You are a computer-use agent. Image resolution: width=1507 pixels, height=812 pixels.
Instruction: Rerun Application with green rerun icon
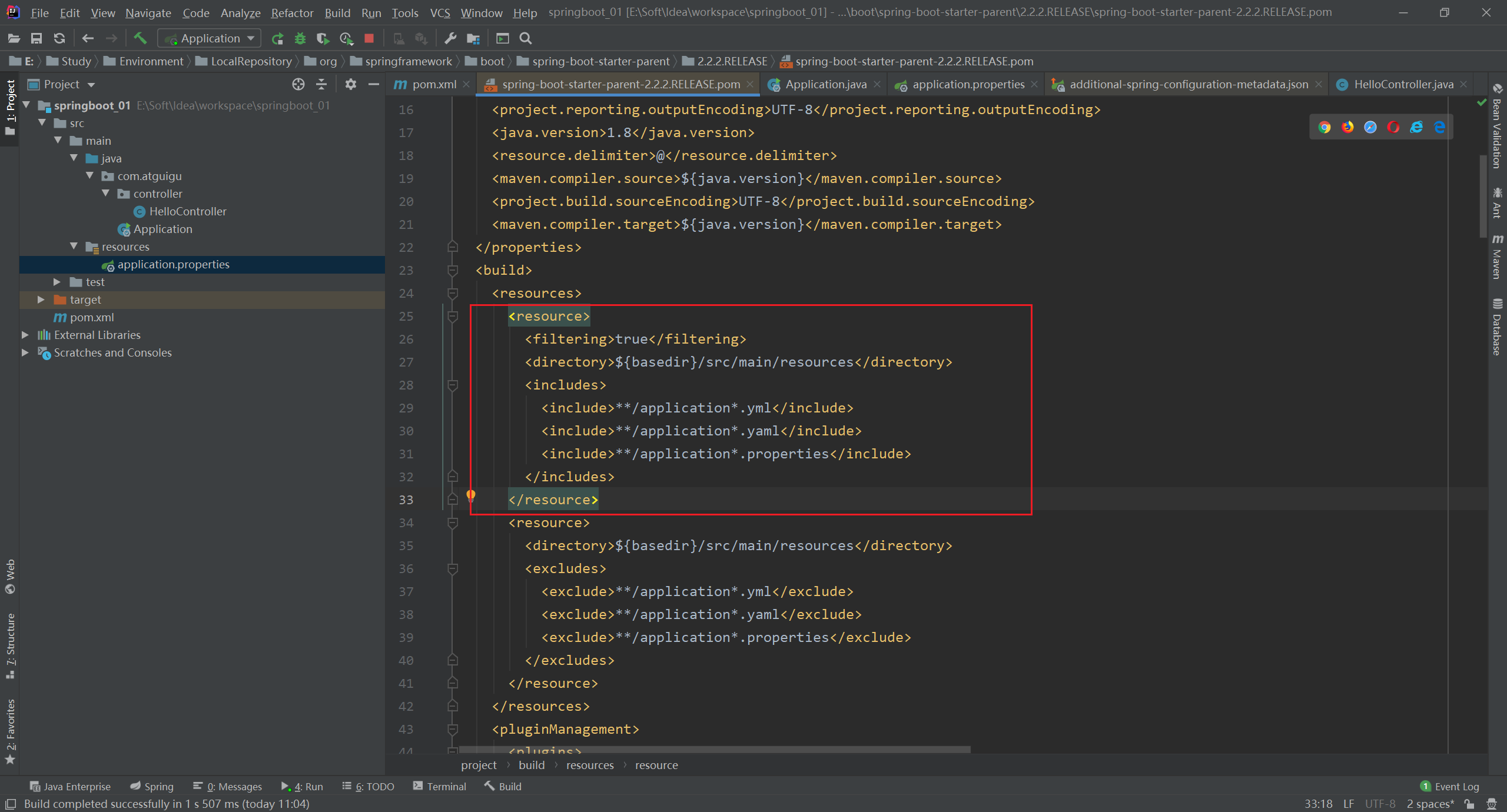pyautogui.click(x=277, y=38)
